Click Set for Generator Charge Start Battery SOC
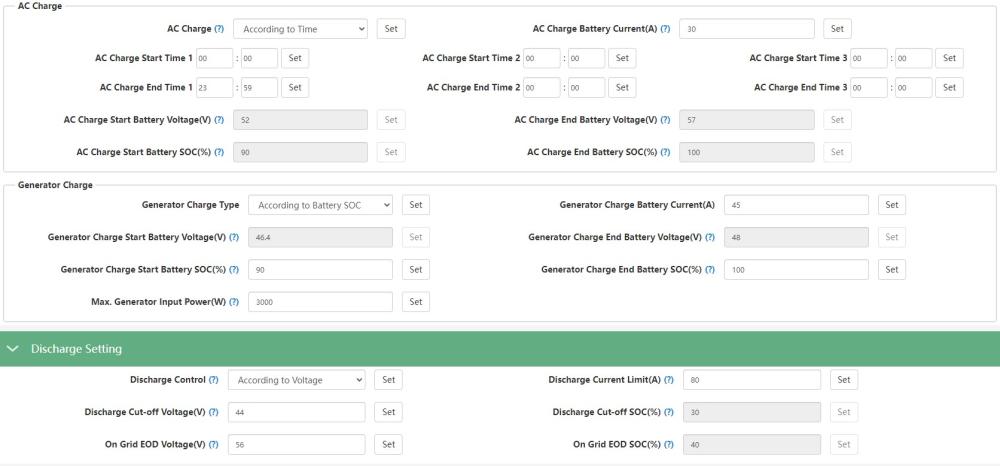Viewport: 1000px width, 466px height. click(x=416, y=270)
